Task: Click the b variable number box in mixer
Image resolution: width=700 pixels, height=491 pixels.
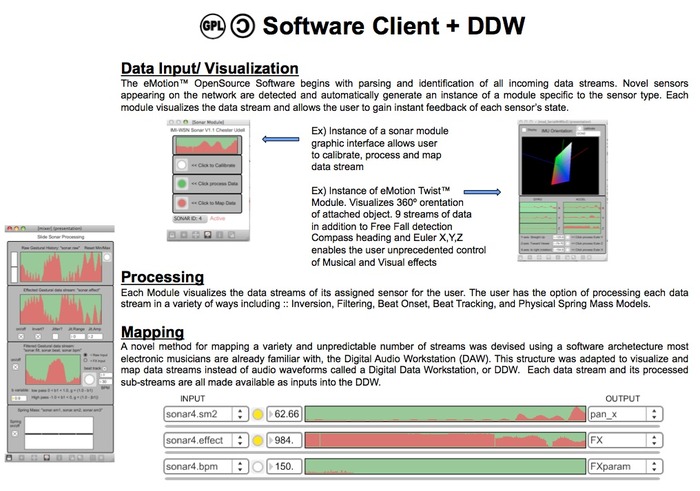Action: pyautogui.click(x=19, y=398)
